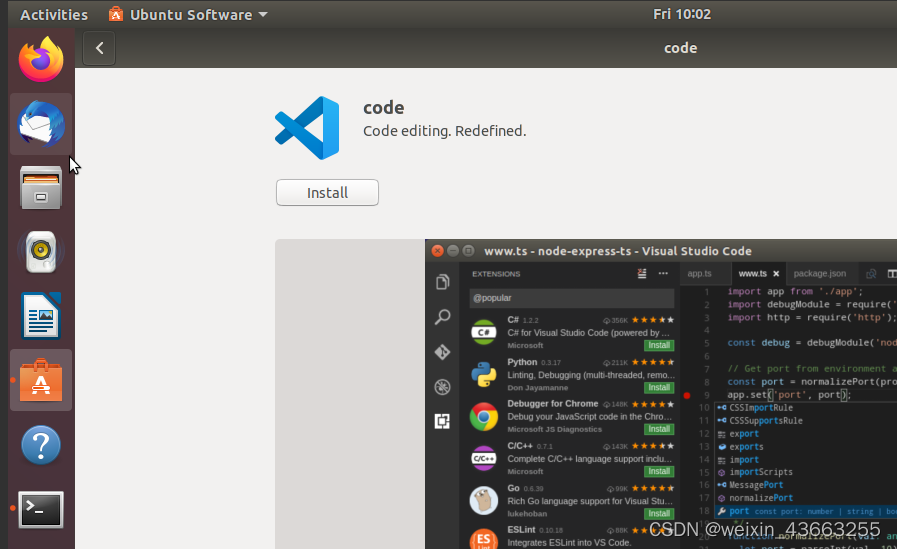Viewport: 897px width, 549px height.
Task: Click the Chrome debugger extension logo
Action: 484,416
